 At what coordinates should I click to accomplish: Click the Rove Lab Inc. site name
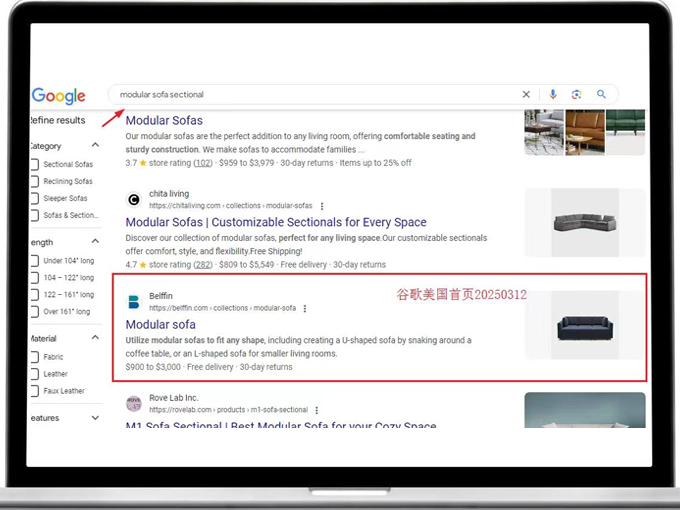[173, 398]
